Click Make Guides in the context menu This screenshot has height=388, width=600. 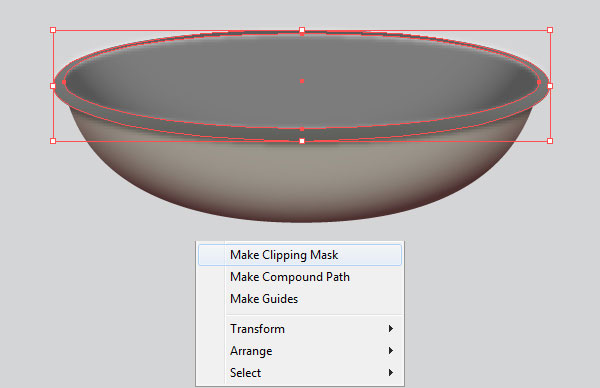click(x=300, y=298)
